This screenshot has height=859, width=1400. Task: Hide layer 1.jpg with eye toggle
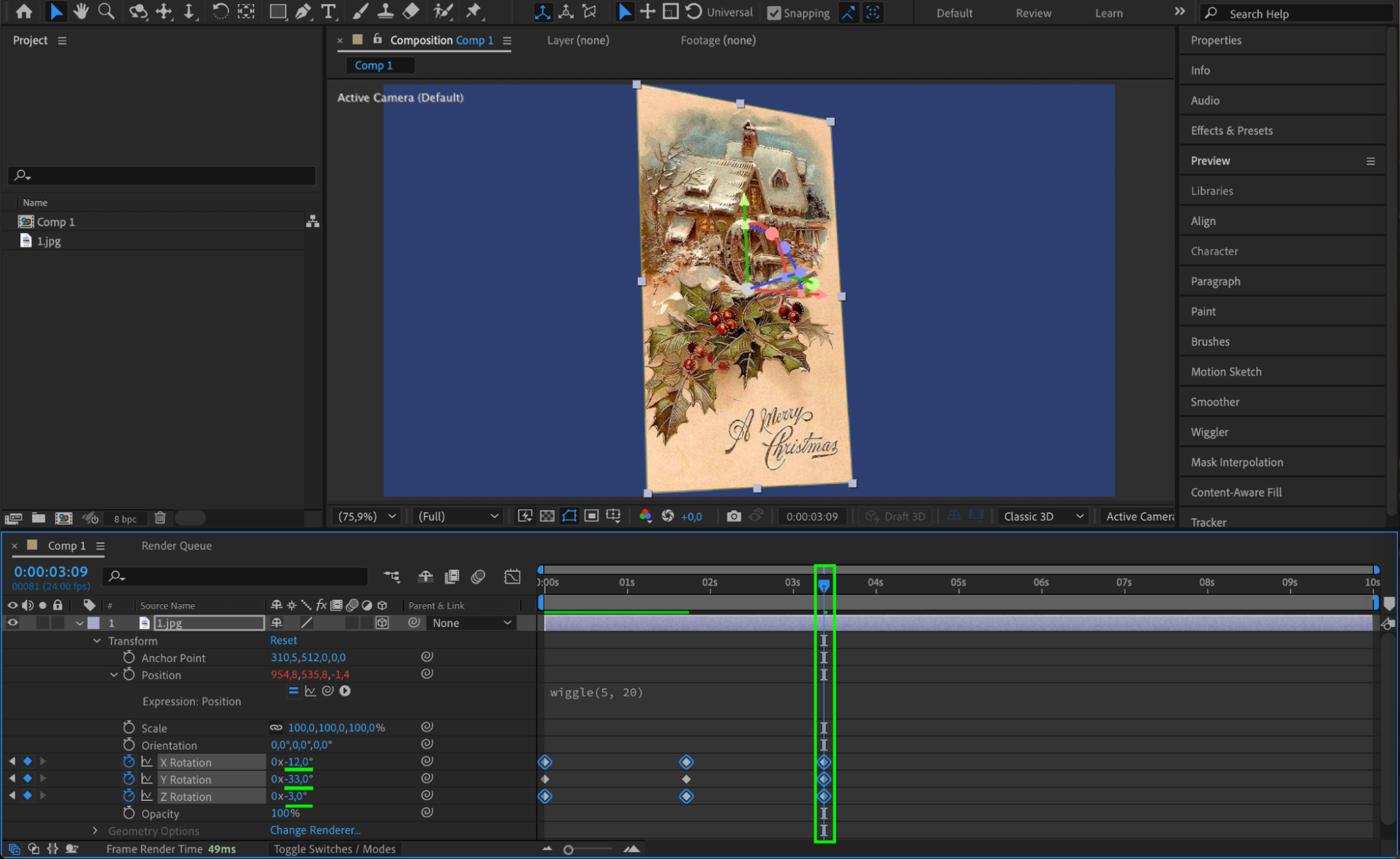point(13,623)
